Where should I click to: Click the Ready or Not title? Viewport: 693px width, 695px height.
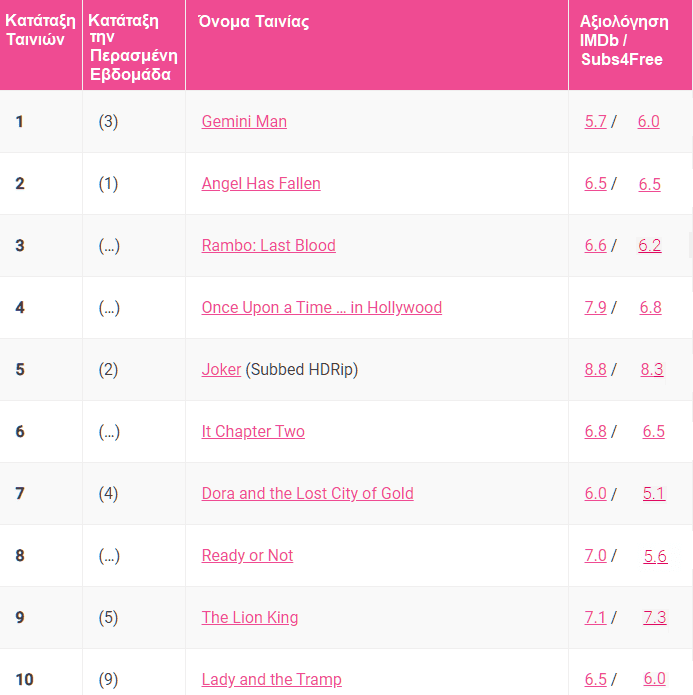(247, 555)
